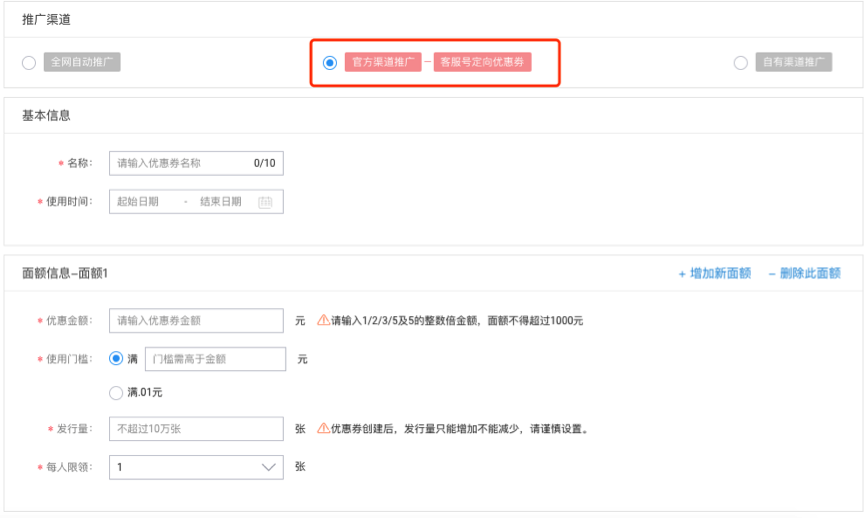Click the 增加新面额 link

714,273
